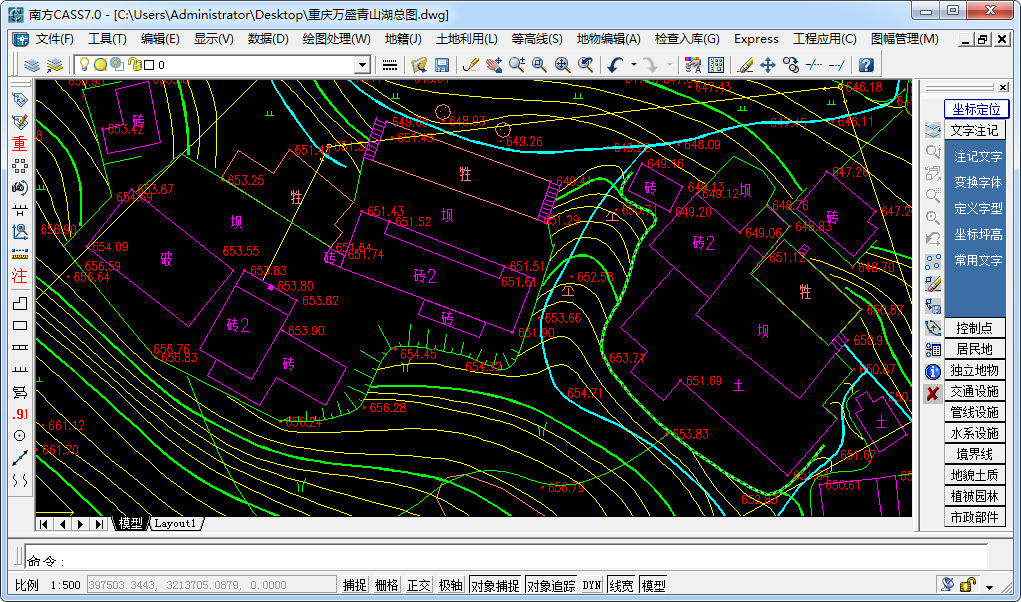Open help with the question mark icon

pos(866,64)
